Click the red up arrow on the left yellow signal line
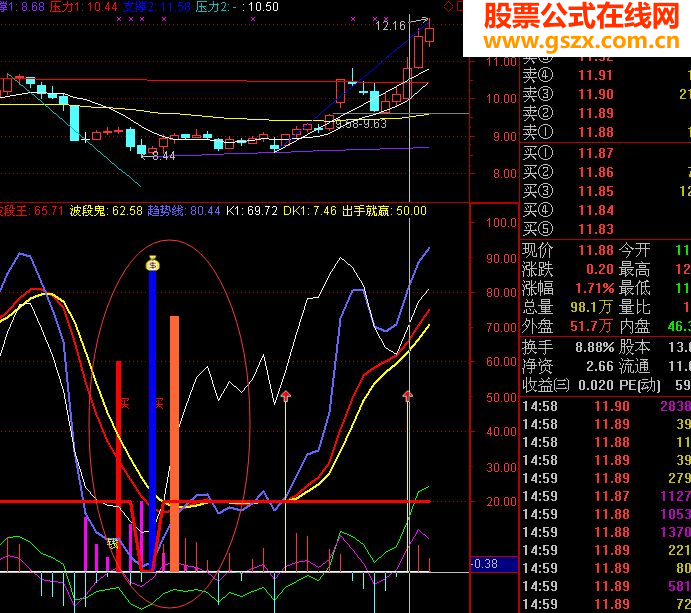This screenshot has width=691, height=613. point(286,395)
